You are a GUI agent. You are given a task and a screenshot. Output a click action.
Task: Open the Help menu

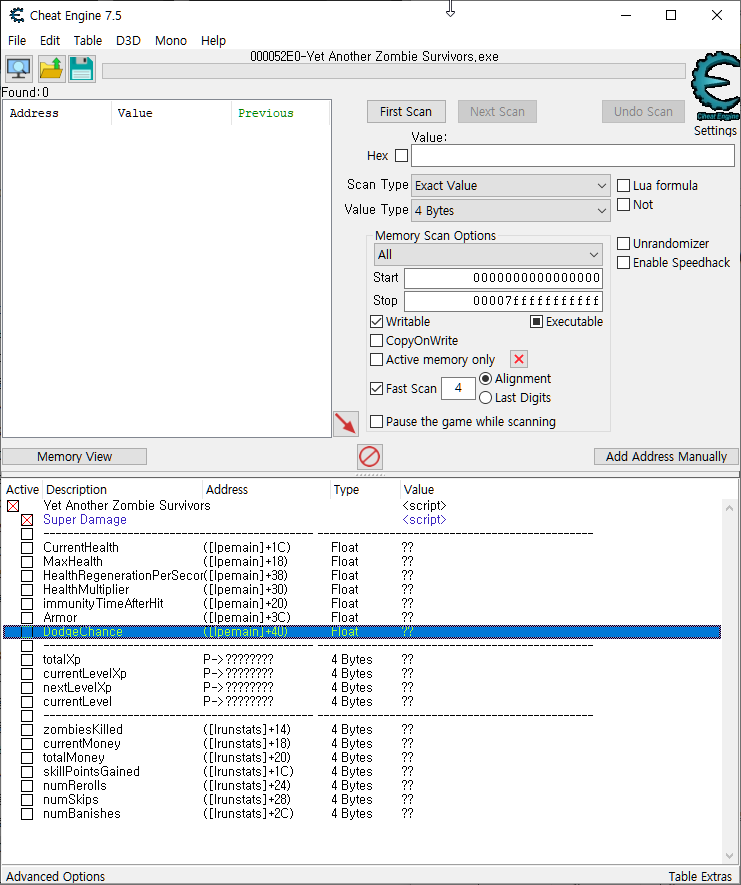point(213,41)
